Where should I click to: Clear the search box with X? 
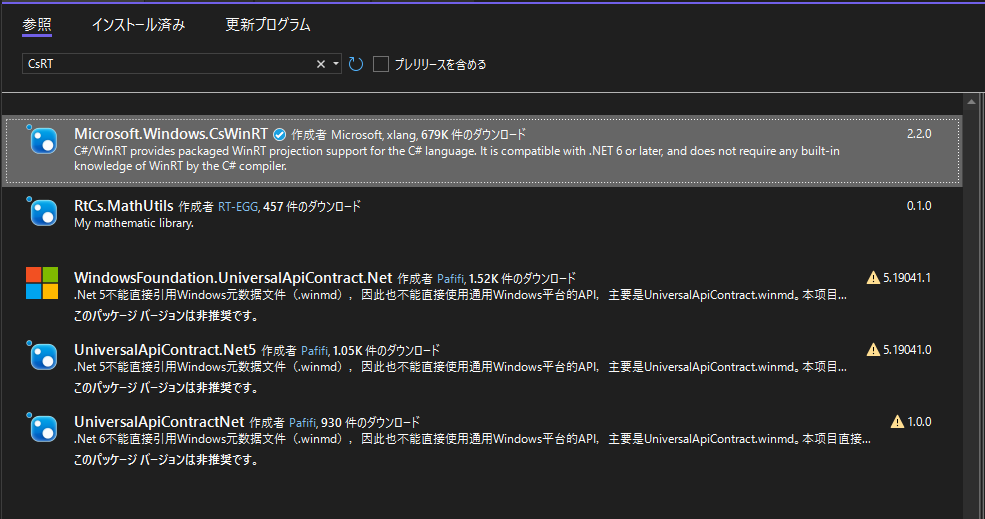tap(321, 63)
